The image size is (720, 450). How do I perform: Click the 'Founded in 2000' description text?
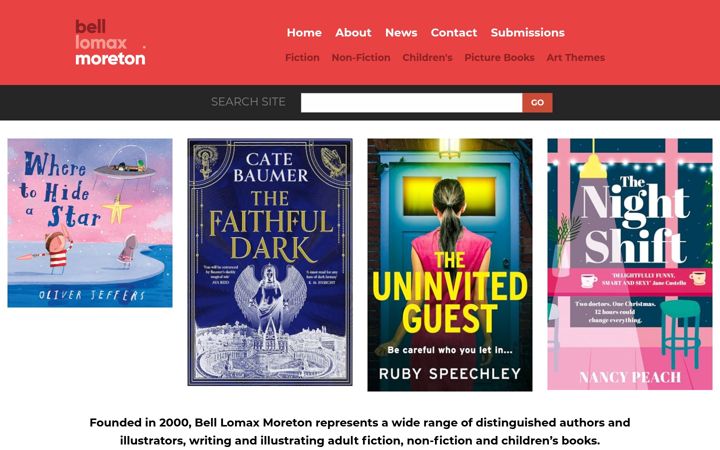[x=360, y=431]
